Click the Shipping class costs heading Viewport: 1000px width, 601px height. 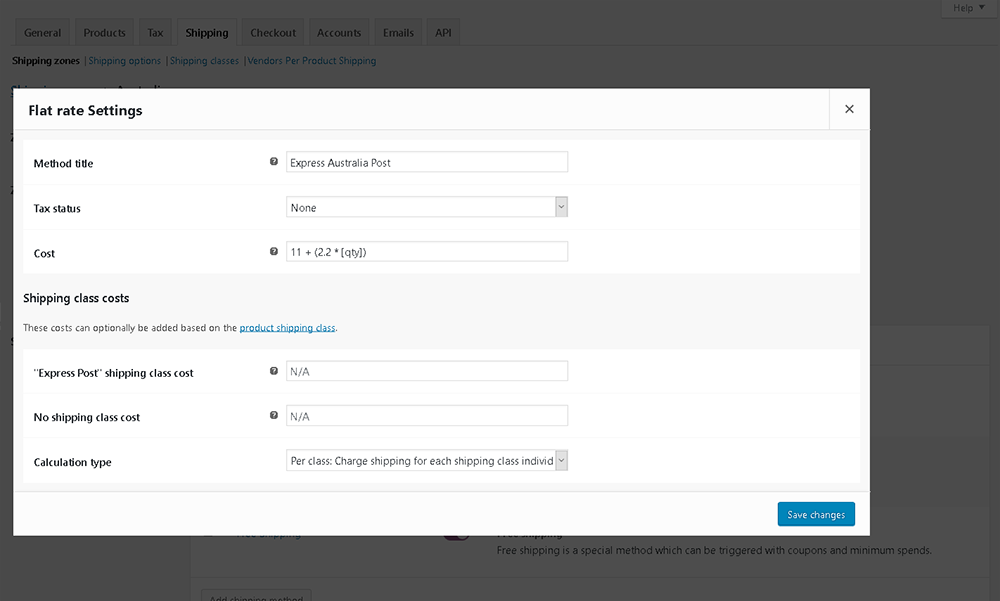[x=76, y=298]
